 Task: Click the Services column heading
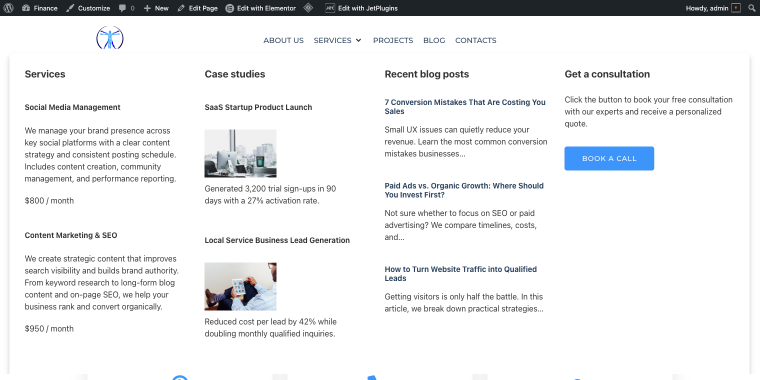tap(45, 74)
